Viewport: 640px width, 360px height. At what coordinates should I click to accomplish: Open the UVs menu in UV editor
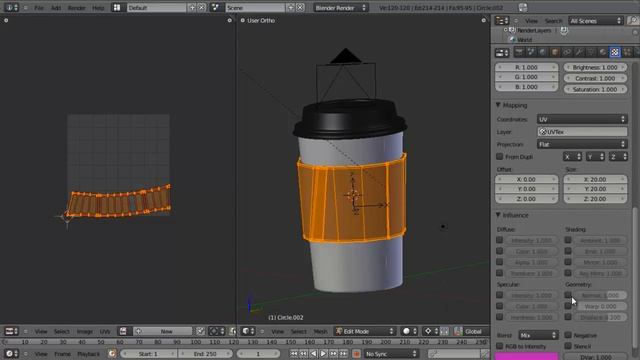[x=105, y=331]
